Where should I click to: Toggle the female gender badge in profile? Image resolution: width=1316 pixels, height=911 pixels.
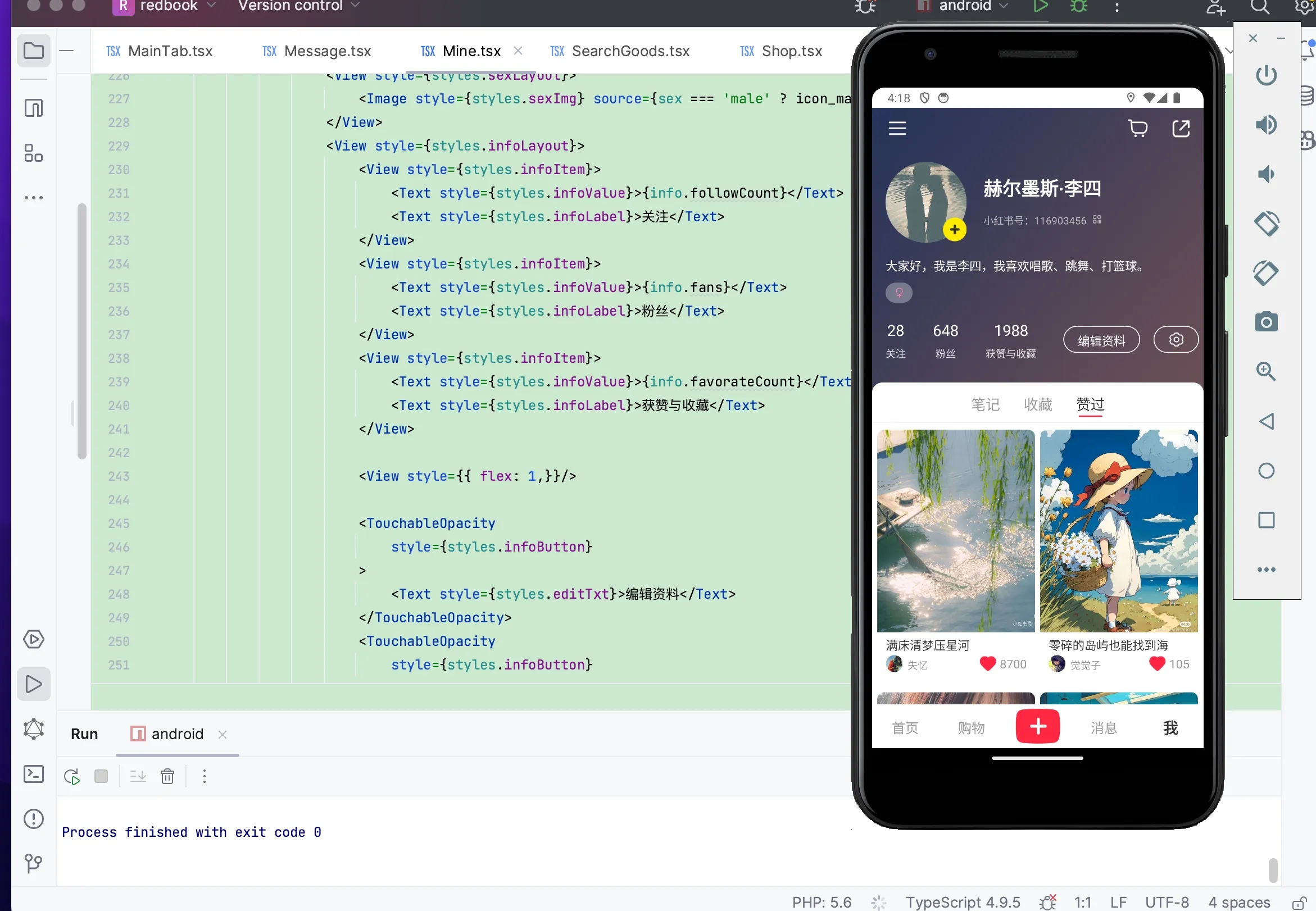[x=898, y=293]
